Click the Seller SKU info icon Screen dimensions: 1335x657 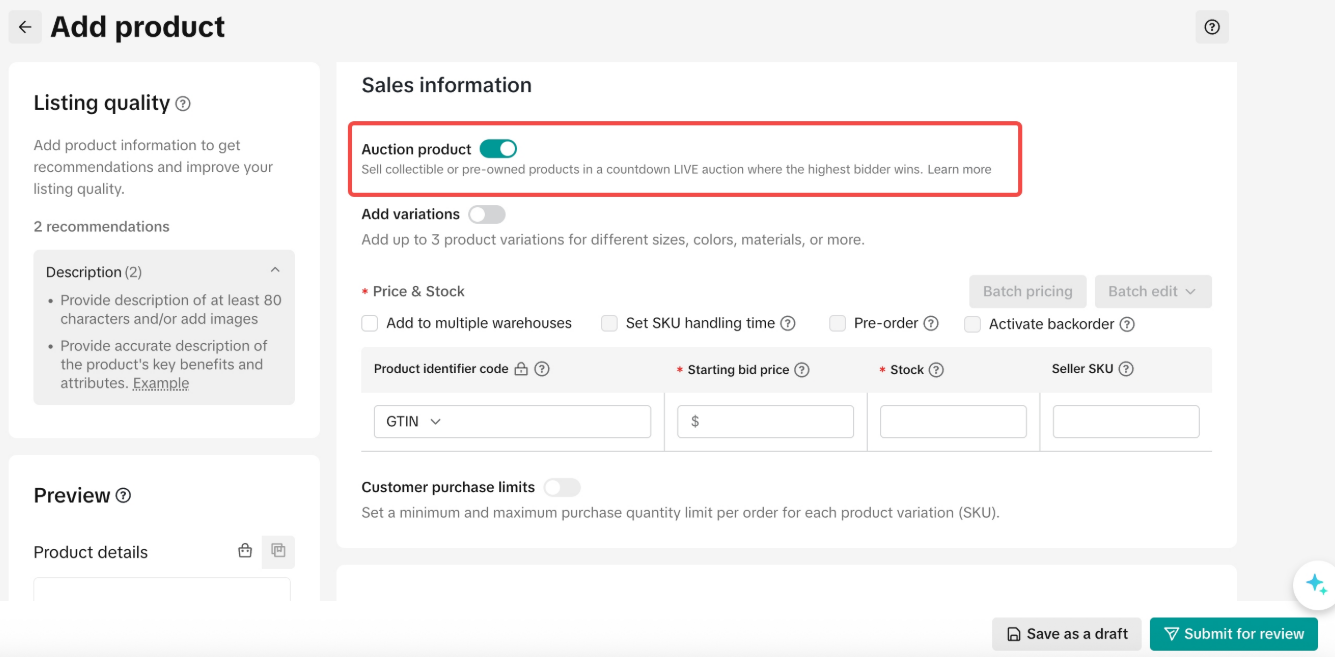[x=1126, y=369]
